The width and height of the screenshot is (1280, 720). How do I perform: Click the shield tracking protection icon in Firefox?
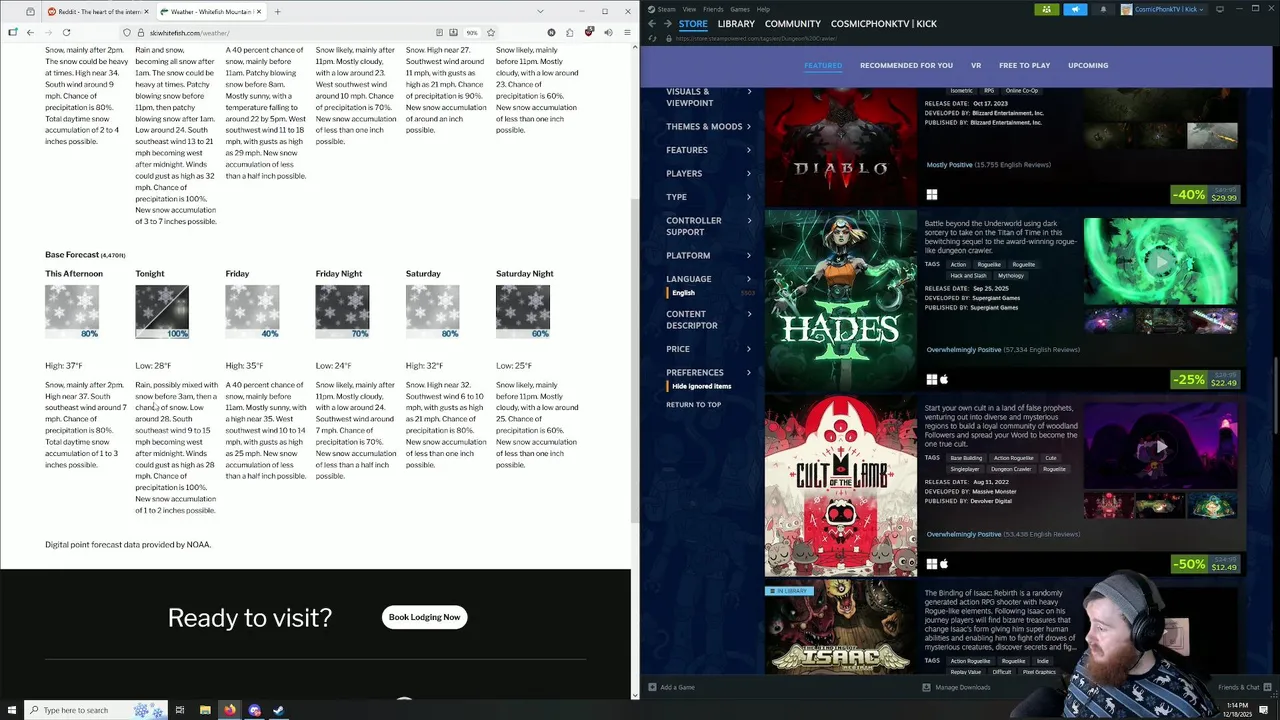click(x=126, y=32)
